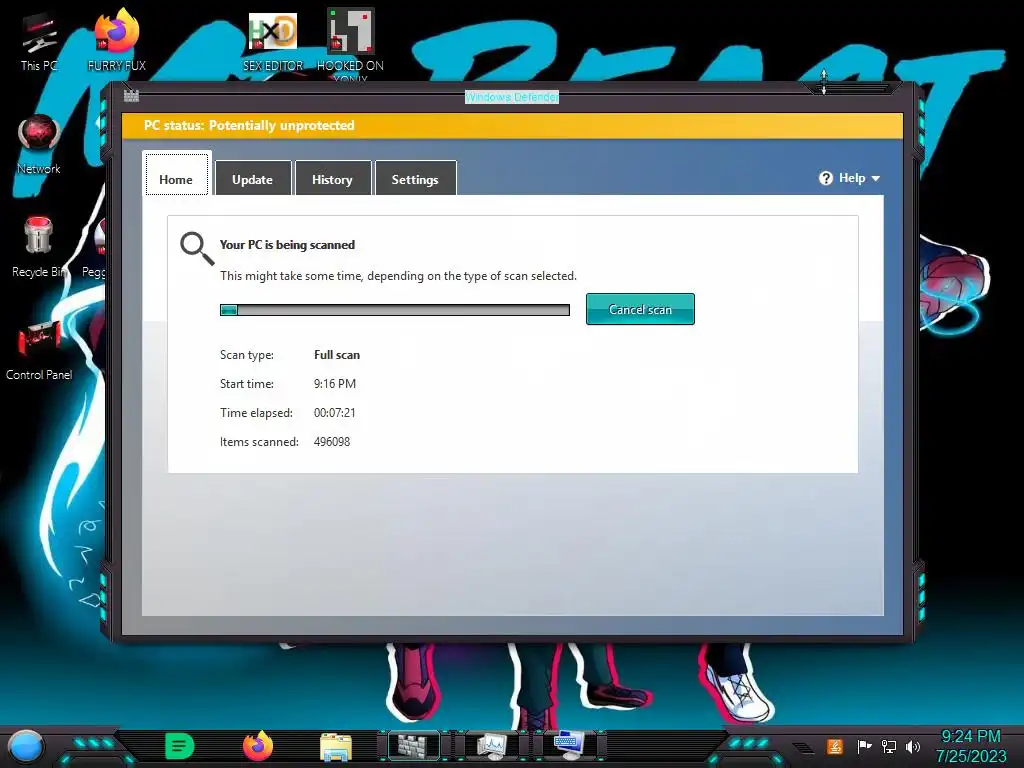
Task: Click the Windows Defender title bar icon
Action: tap(131, 96)
